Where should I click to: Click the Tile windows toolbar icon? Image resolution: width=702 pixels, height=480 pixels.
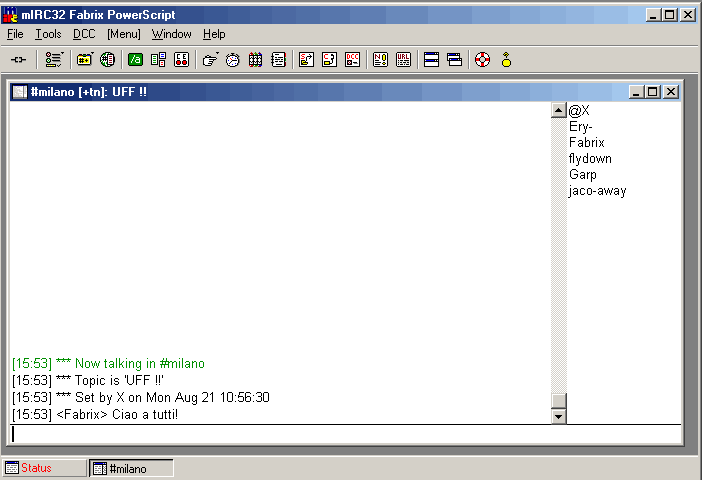pos(432,60)
